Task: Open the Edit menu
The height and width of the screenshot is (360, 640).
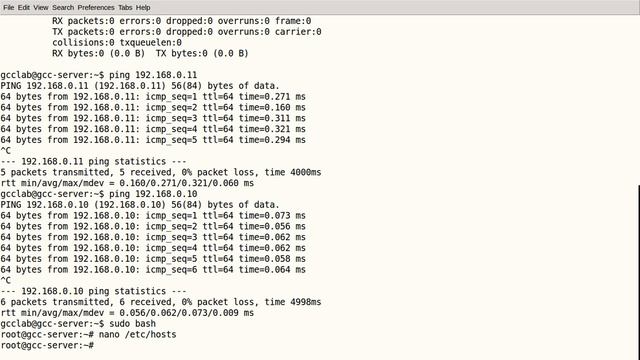Action: (x=24, y=7)
